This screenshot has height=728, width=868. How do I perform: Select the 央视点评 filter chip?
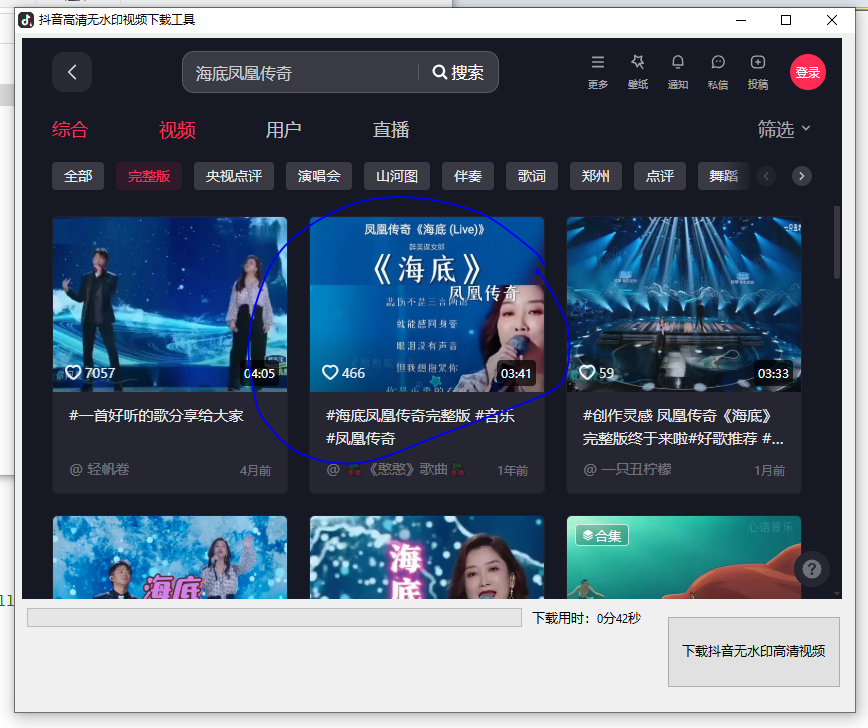click(x=234, y=176)
